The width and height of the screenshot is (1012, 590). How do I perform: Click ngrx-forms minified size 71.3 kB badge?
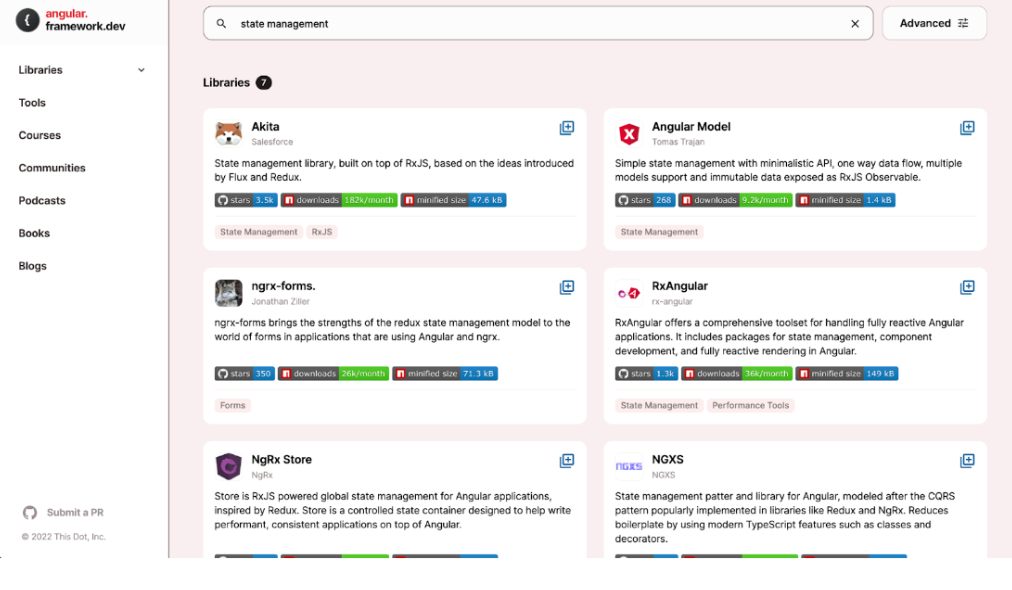coord(445,374)
